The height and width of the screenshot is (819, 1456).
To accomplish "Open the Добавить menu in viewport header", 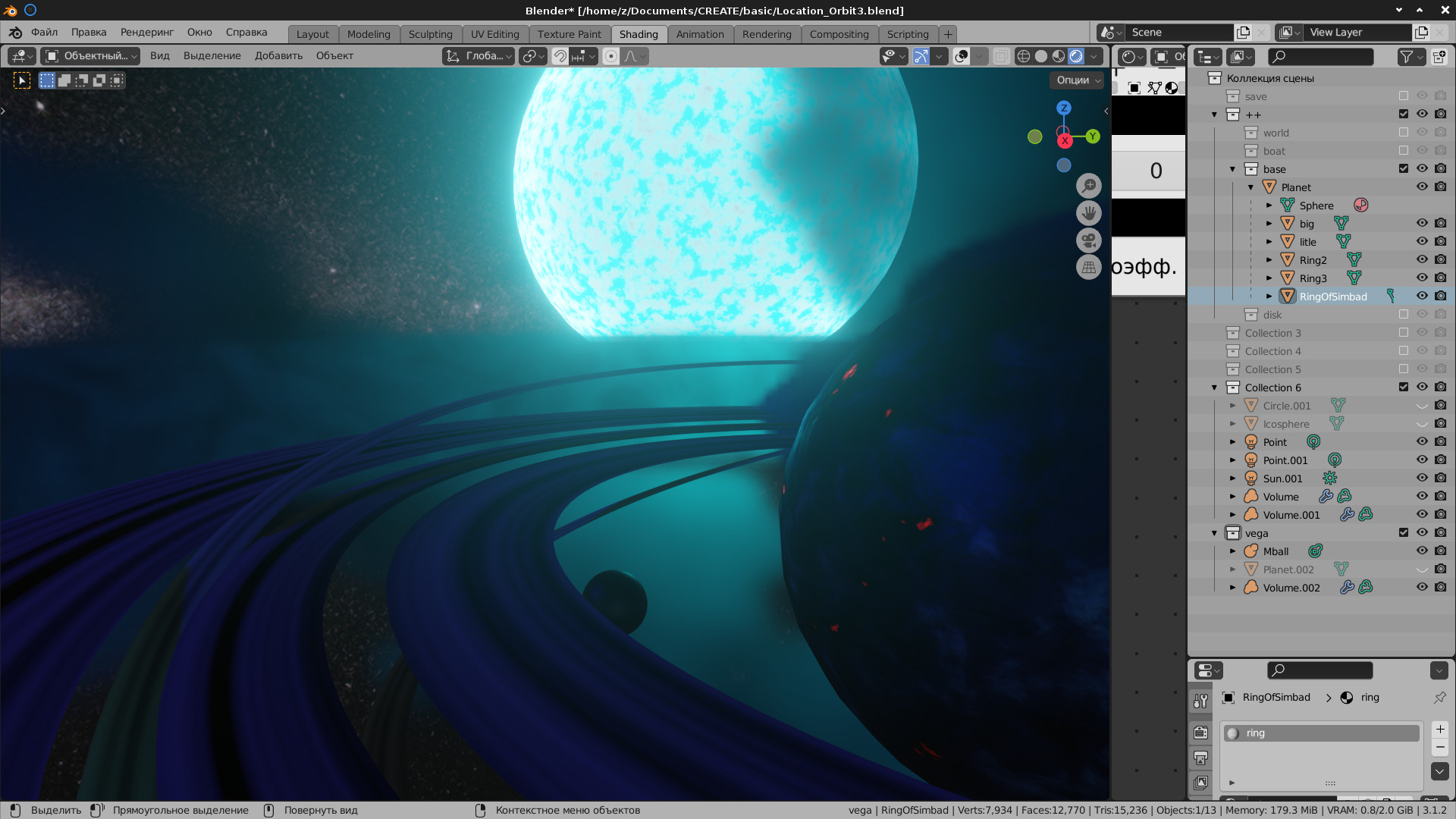I will tap(278, 56).
